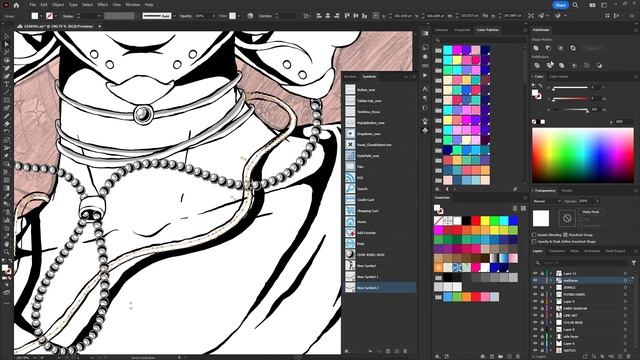Select the Type tool
Image resolution: width=640 pixels, height=360 pixels.
coord(7,84)
